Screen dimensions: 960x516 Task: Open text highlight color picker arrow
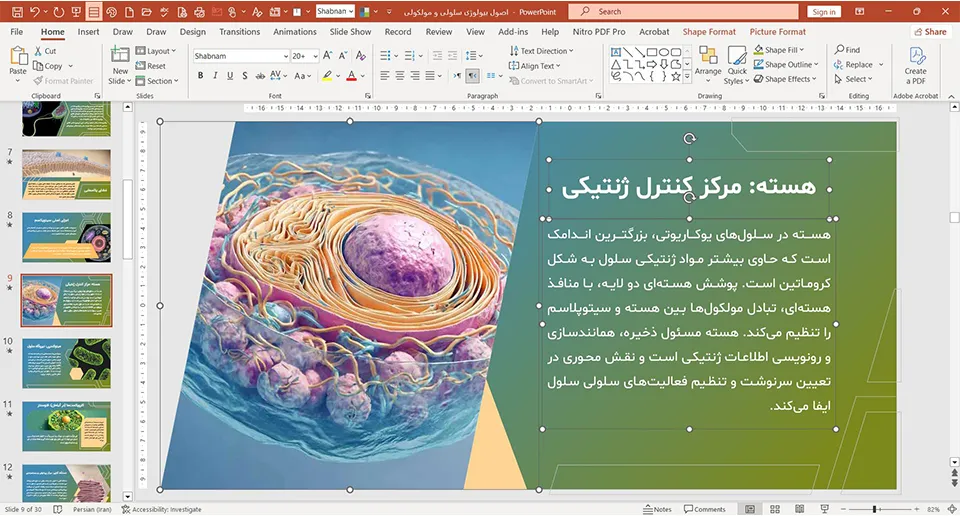pyautogui.click(x=338, y=76)
